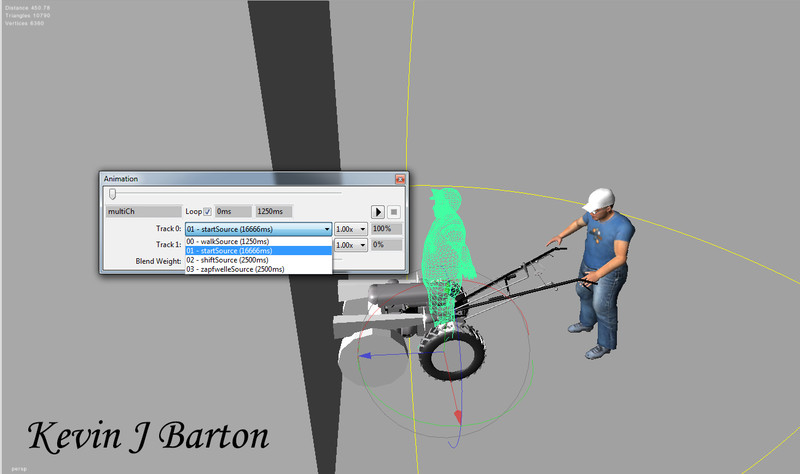This screenshot has height=474, width=800.
Task: Click the Track 1 0% weight field
Action: coord(387,245)
